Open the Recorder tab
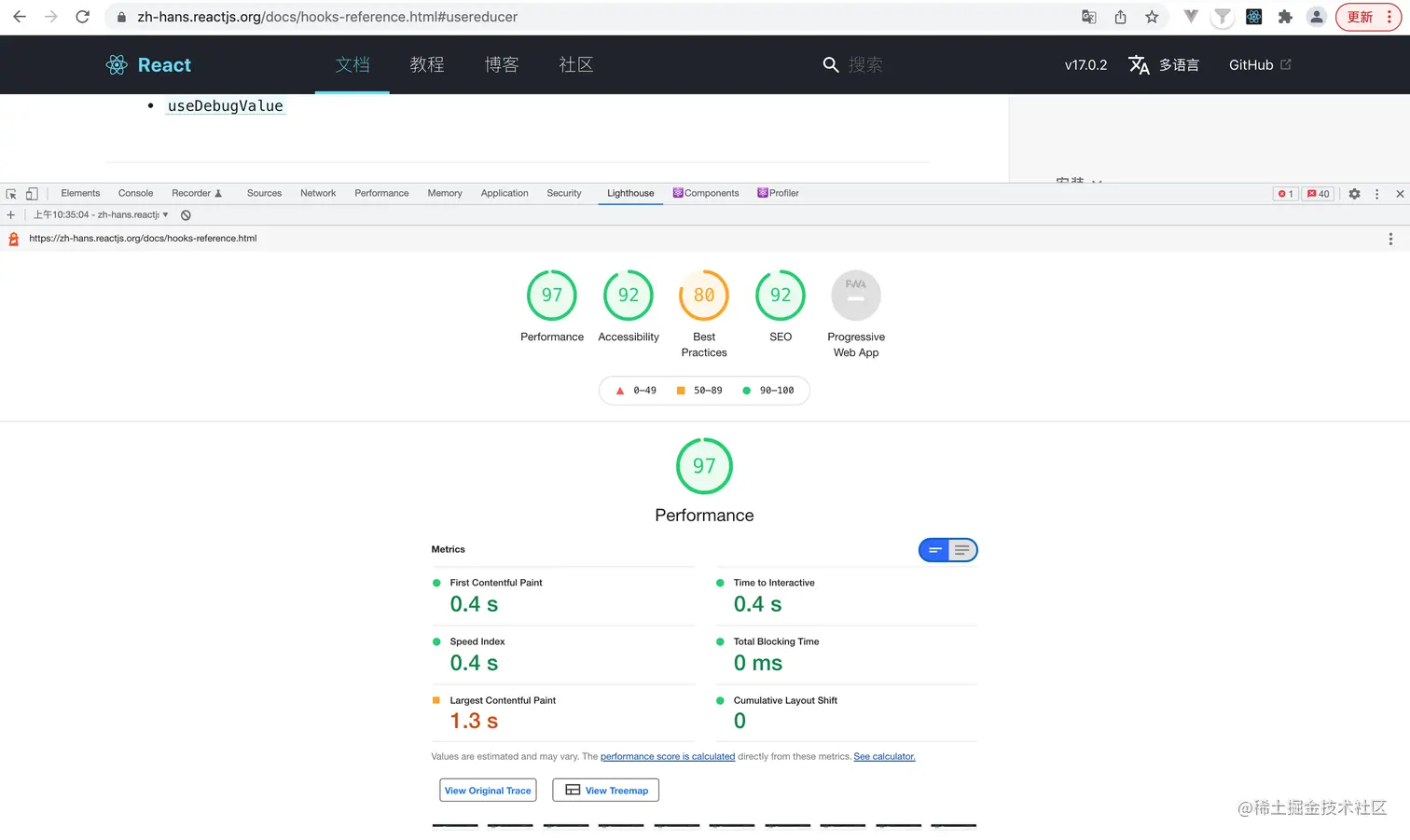This screenshot has width=1410, height=840. (x=197, y=194)
